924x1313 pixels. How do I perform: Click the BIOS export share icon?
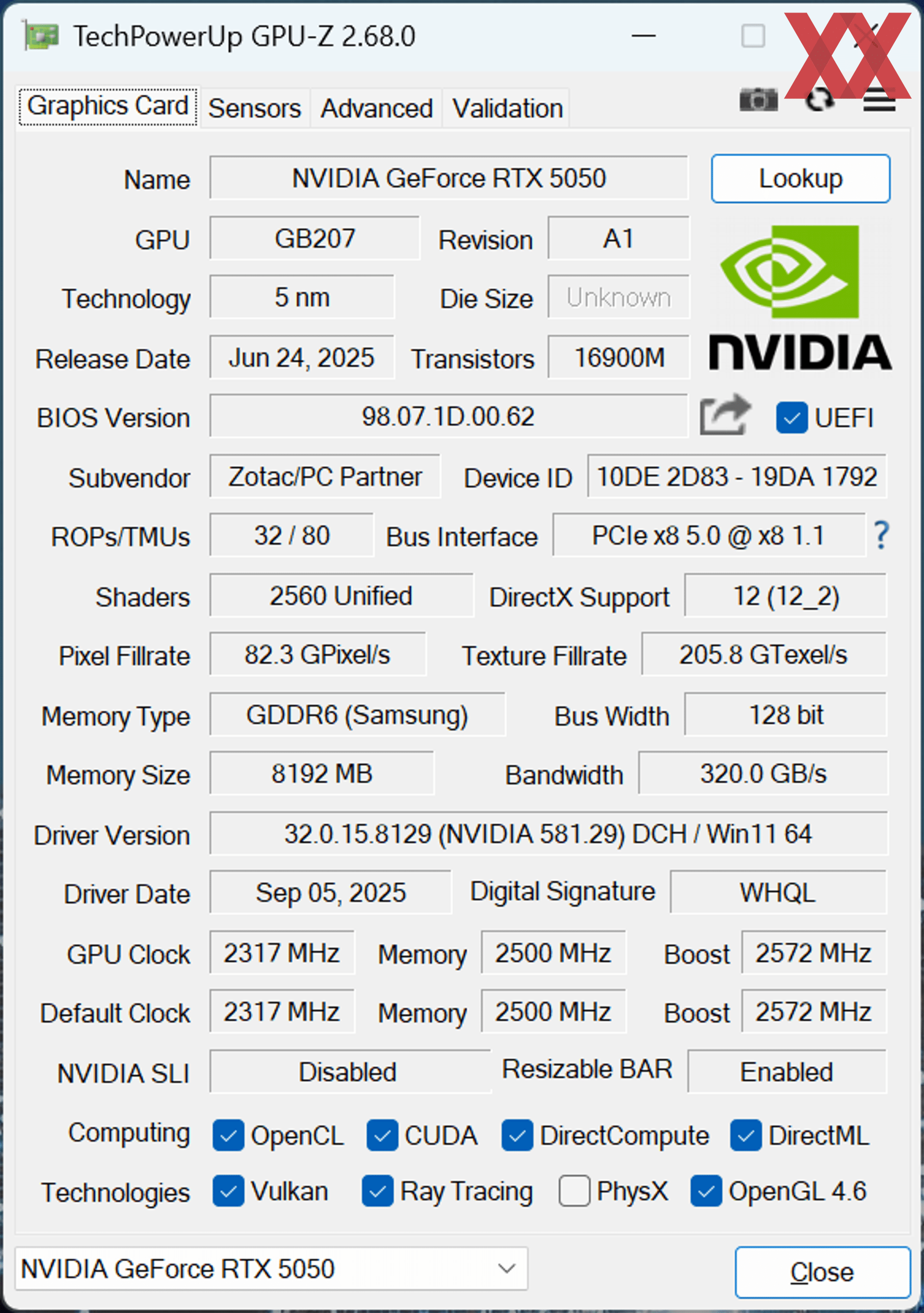(724, 415)
